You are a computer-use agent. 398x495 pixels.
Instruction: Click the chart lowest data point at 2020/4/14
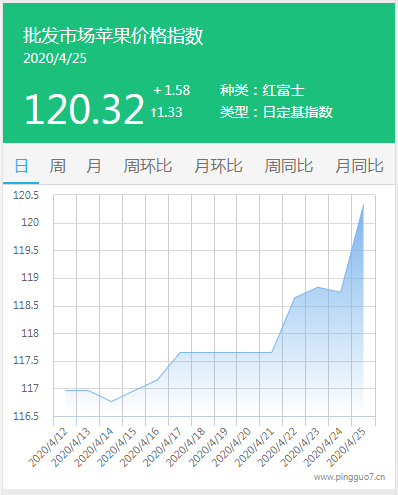(111, 401)
